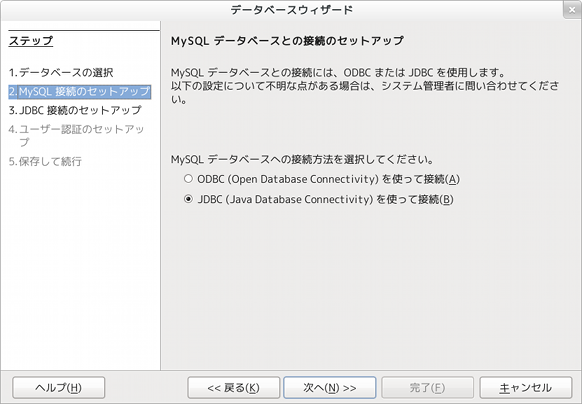The image size is (582, 404).
Task: Close the データベースウィザード window
Action: point(572,10)
